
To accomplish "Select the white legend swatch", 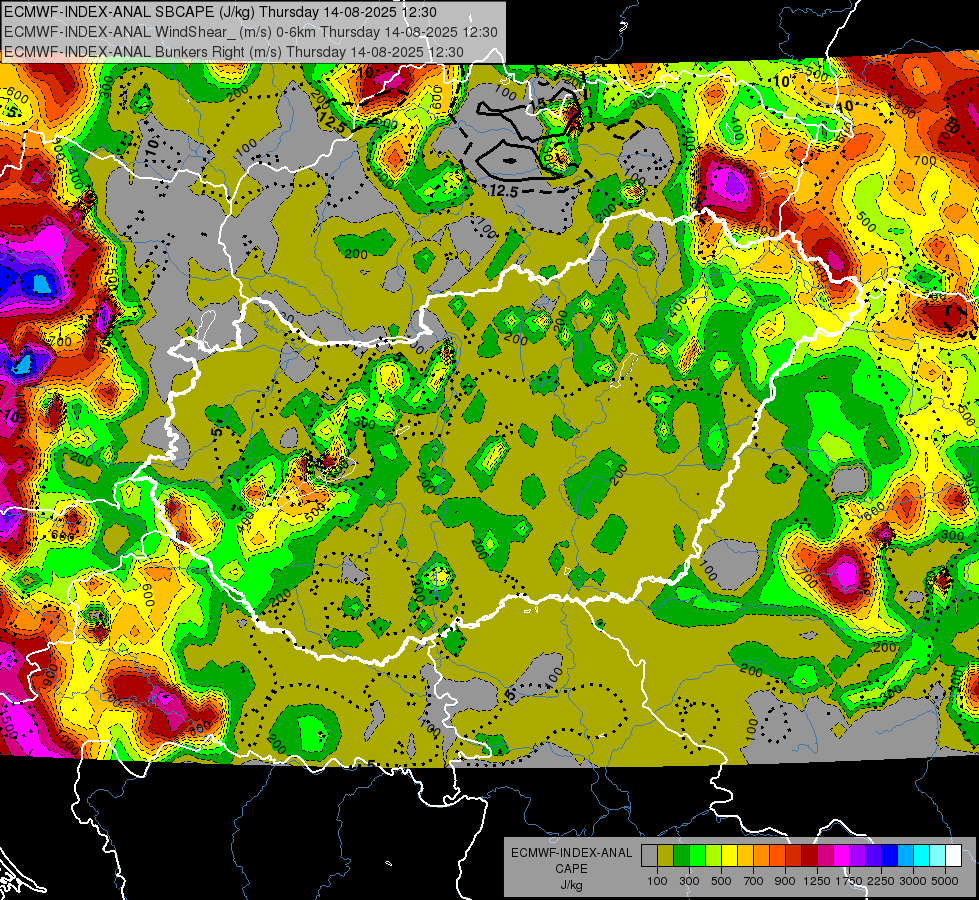I will coord(953,856).
